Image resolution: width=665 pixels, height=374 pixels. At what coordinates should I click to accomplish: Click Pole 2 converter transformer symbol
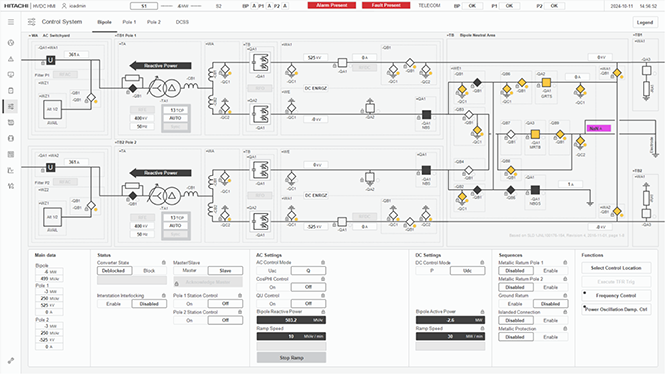pyautogui.click(x=164, y=195)
